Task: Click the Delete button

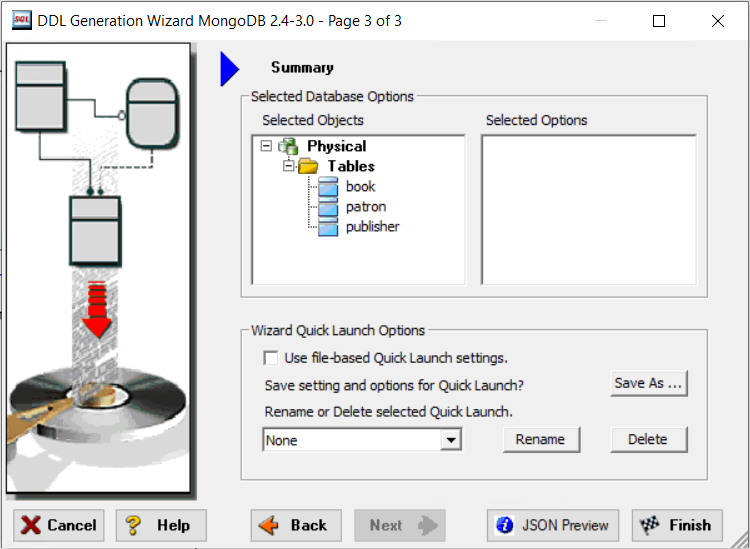Action: click(x=649, y=439)
